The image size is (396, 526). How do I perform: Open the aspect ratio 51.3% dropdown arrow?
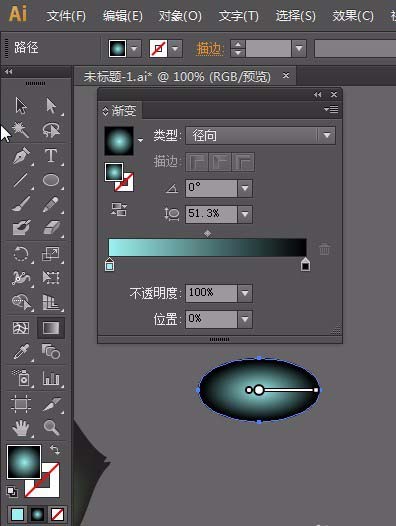pos(245,214)
